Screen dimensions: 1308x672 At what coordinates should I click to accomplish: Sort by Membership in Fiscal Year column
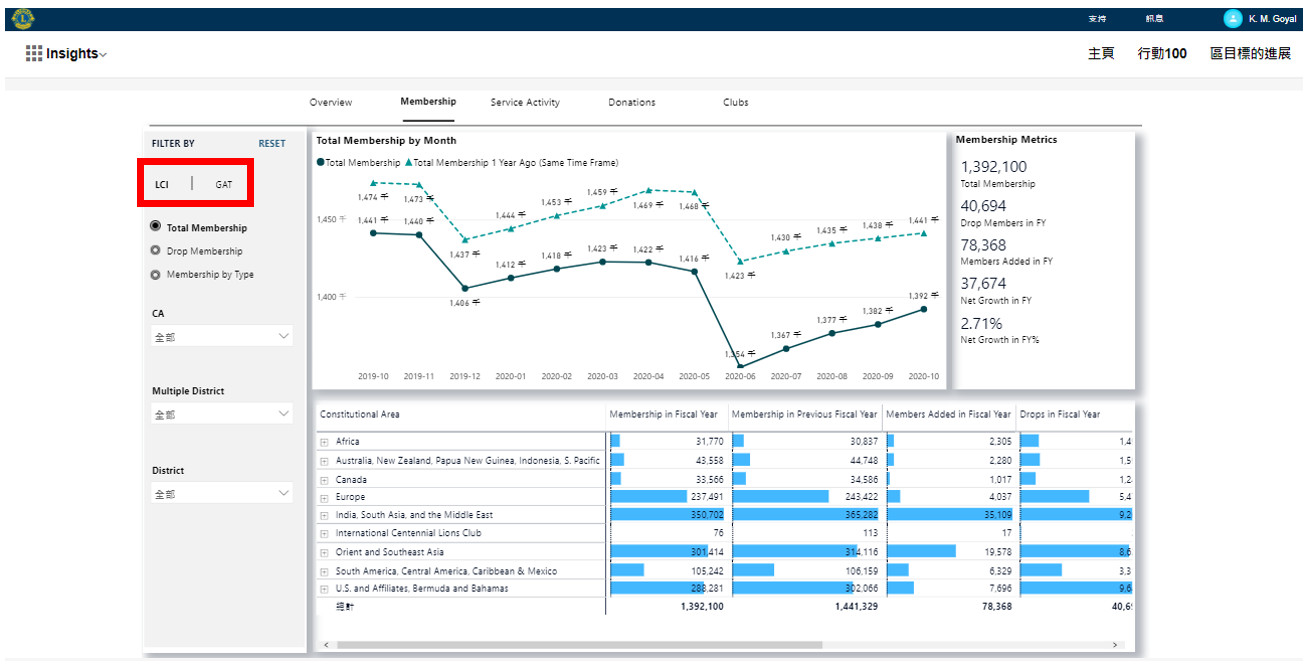click(x=663, y=414)
